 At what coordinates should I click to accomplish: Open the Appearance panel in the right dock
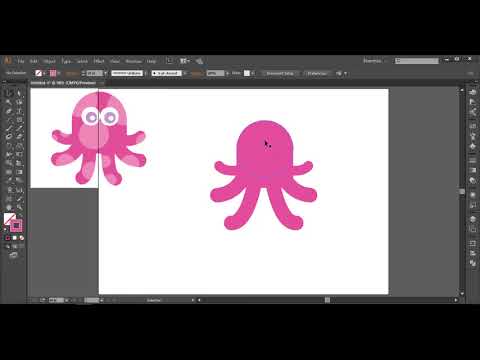point(472,195)
